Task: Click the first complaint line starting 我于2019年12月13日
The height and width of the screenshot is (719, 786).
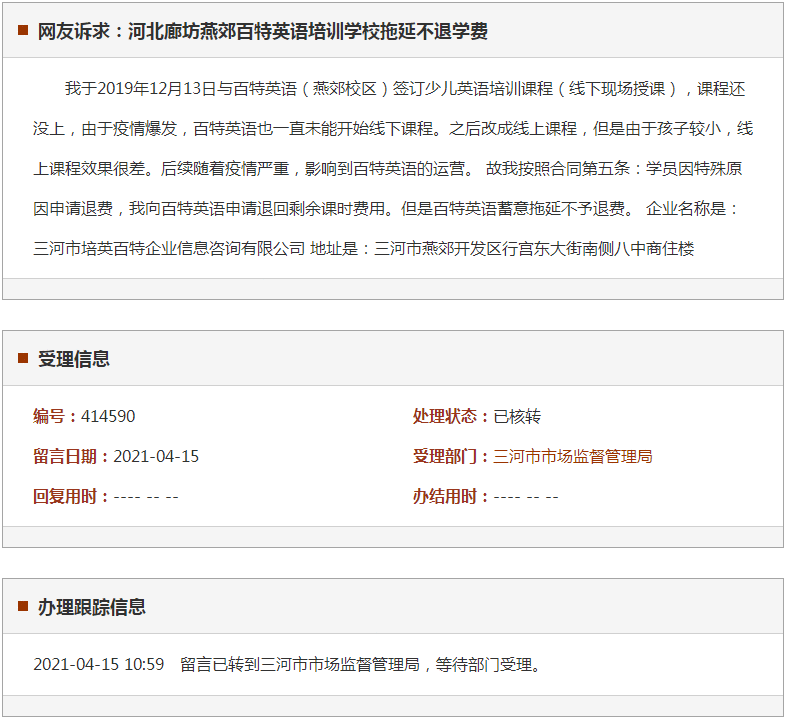Action: click(x=405, y=89)
